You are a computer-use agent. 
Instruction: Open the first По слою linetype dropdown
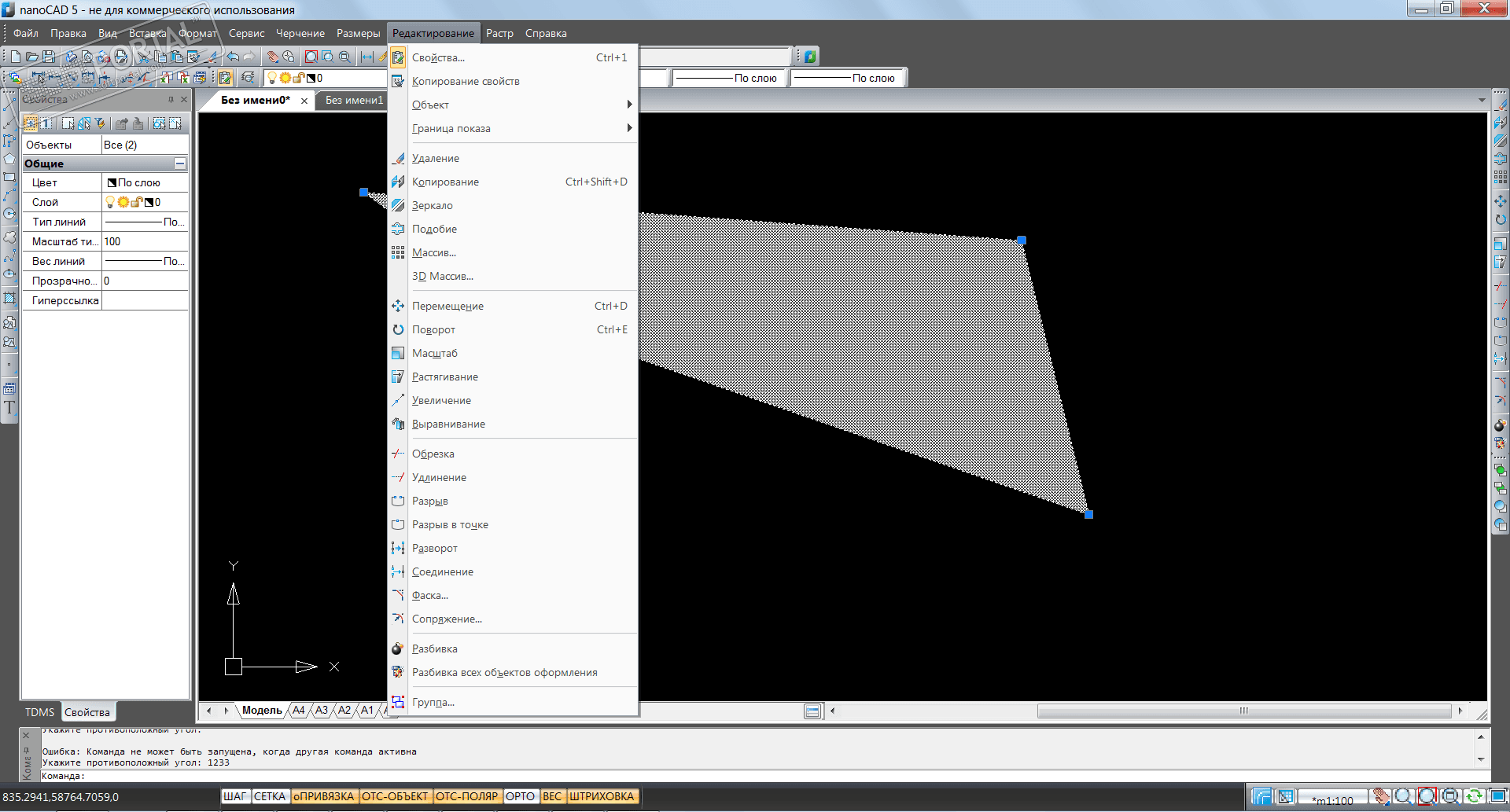[x=727, y=78]
